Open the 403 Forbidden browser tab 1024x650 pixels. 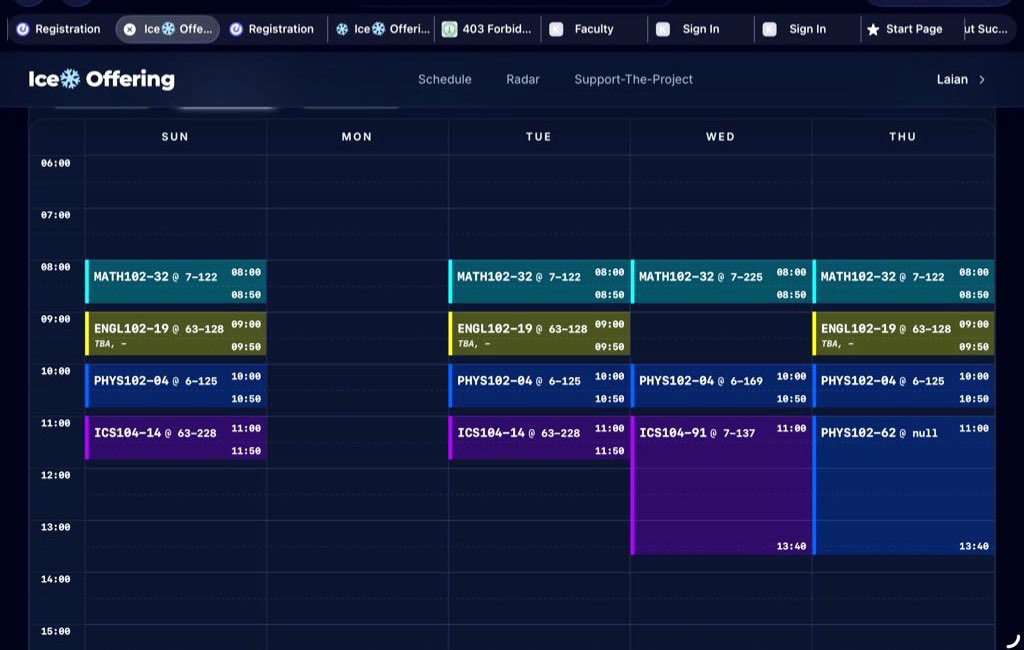(x=488, y=29)
